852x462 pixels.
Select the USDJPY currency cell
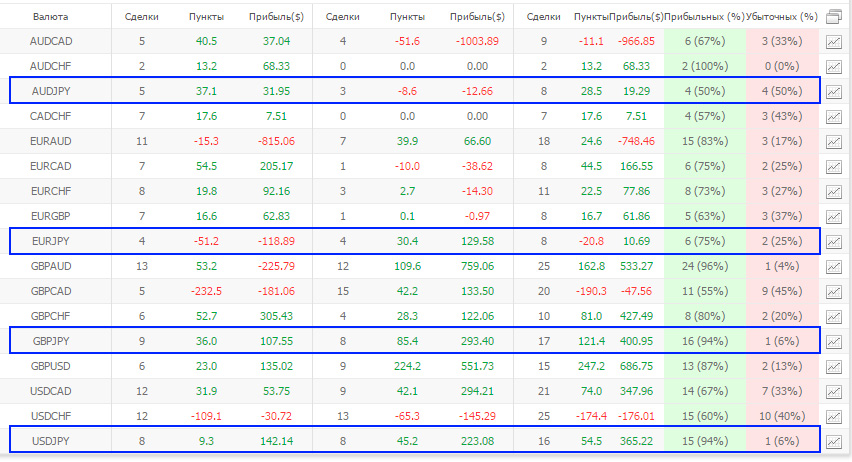click(x=51, y=441)
